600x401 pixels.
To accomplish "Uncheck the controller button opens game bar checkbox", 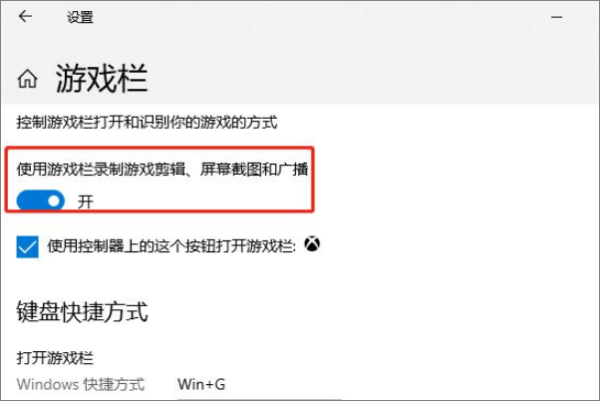I will click(x=27, y=247).
